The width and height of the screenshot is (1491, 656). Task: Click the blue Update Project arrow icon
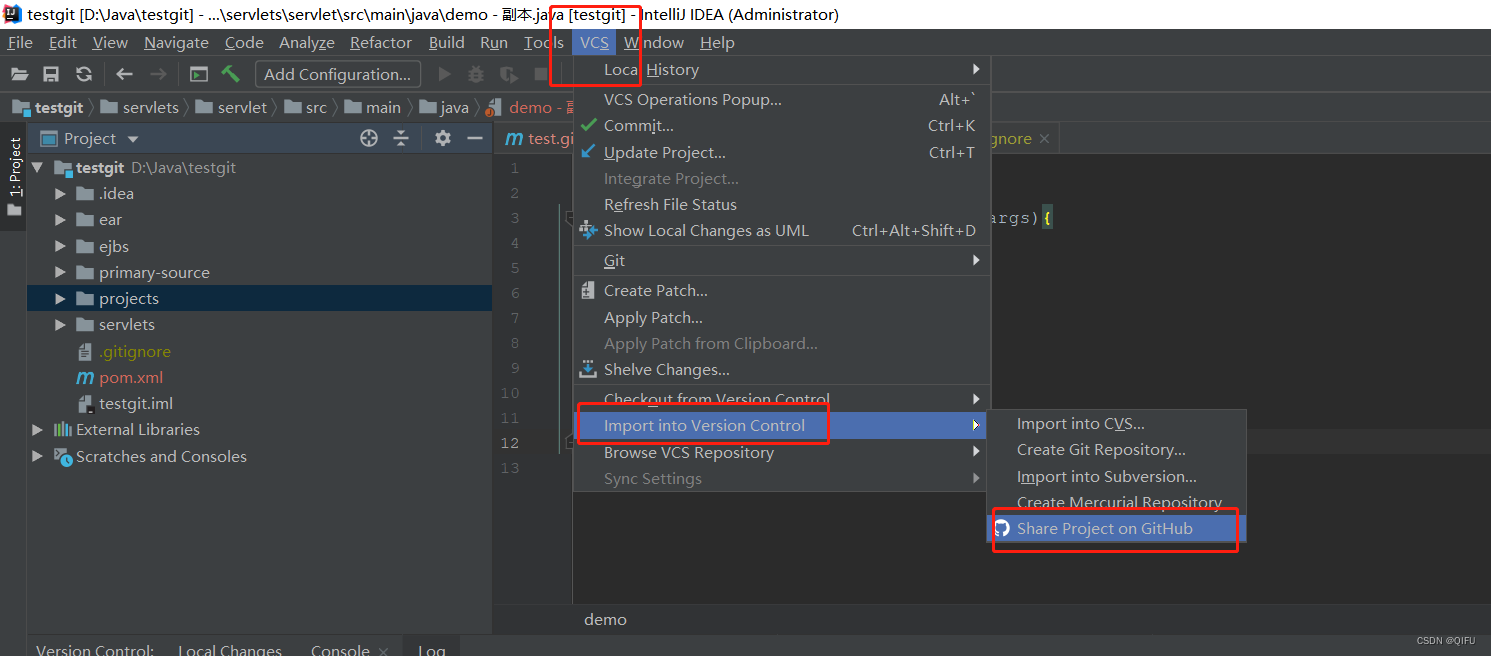tap(588, 152)
